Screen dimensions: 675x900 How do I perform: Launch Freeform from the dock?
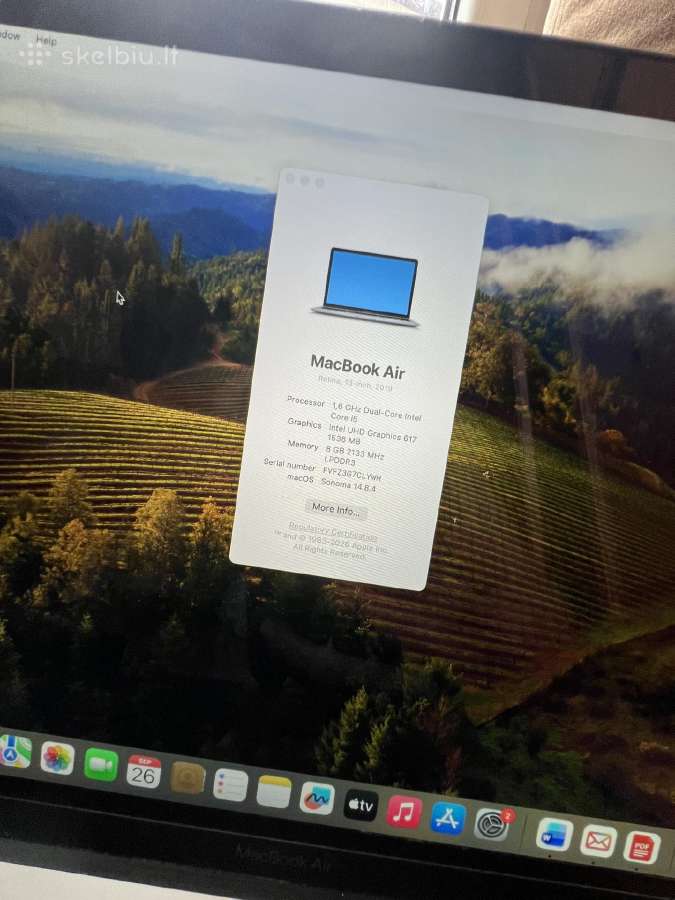click(317, 798)
